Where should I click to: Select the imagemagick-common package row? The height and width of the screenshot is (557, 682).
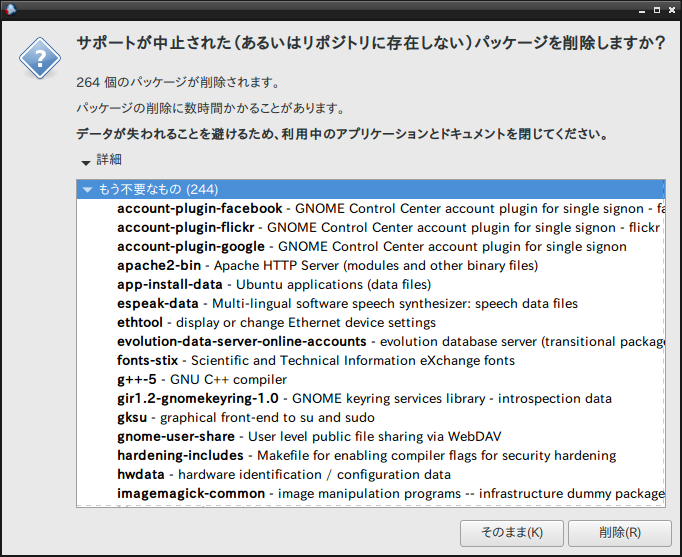(371, 494)
